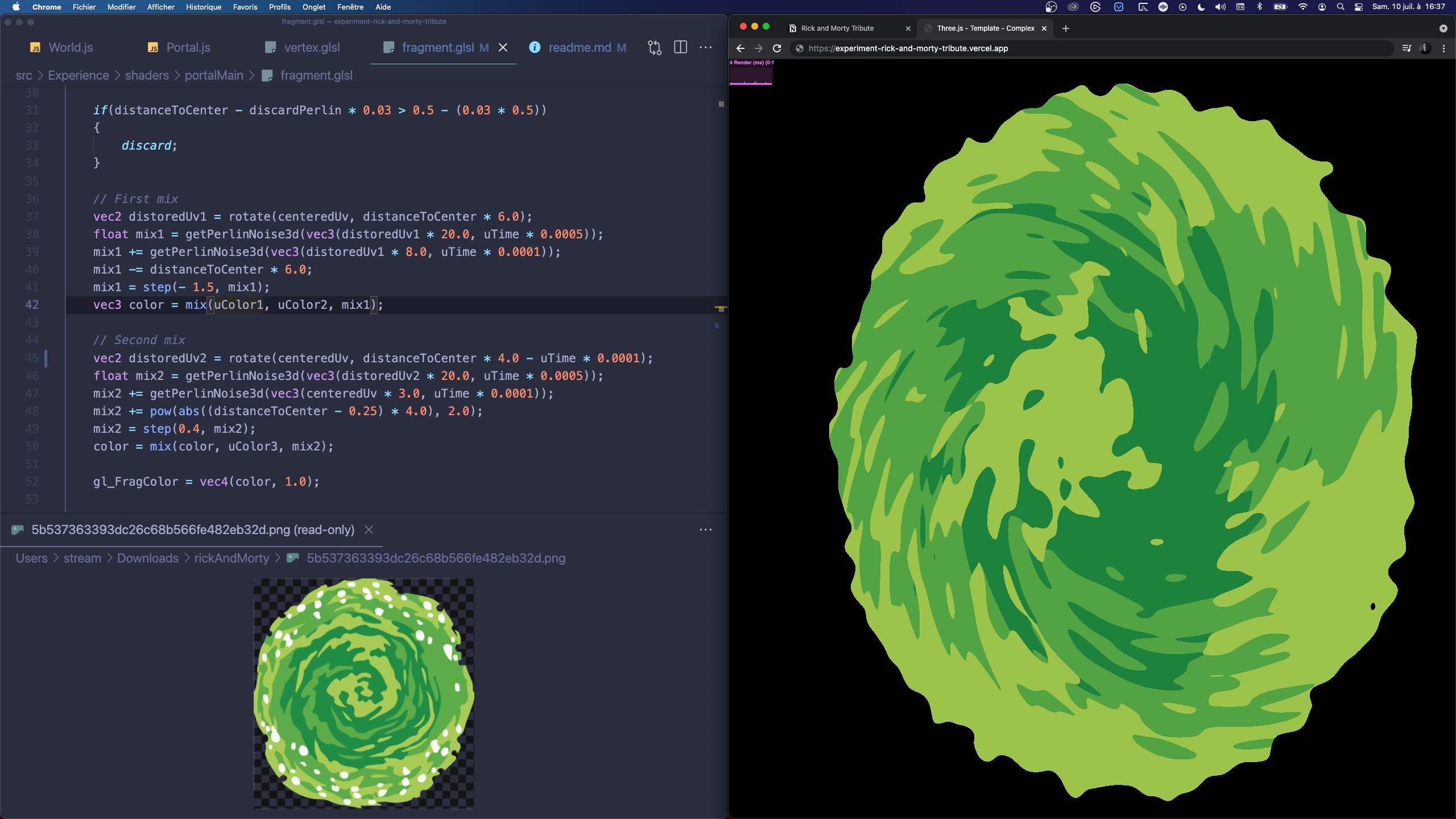
Task: Open the Aide menu
Action: (x=383, y=7)
